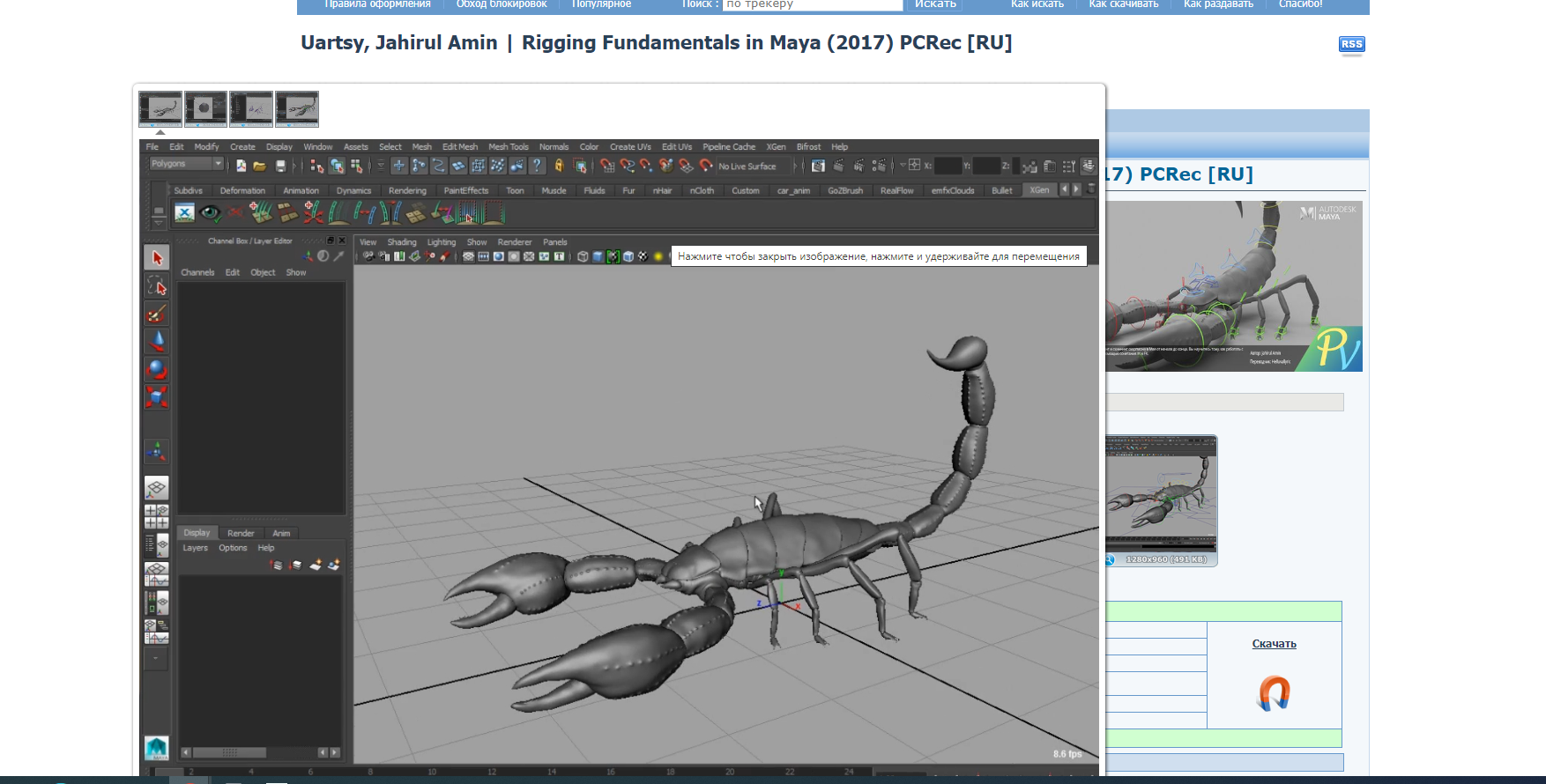Click the question mark help icon
Viewport: 1546px width, 784px height.
coord(537,166)
